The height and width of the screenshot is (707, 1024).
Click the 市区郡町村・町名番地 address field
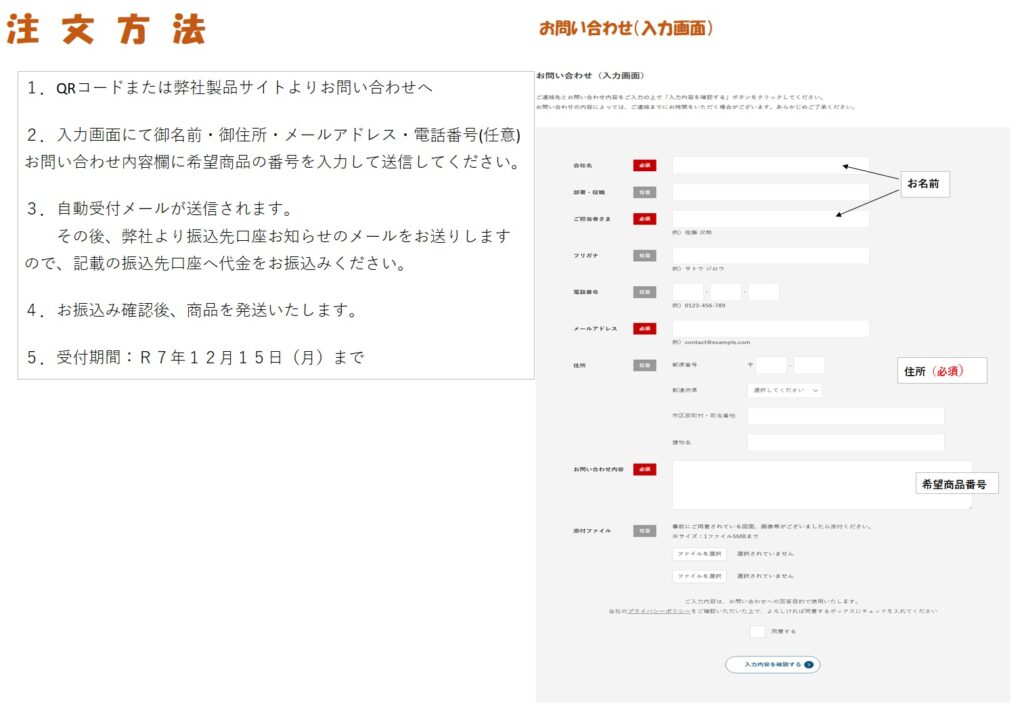[845, 415]
